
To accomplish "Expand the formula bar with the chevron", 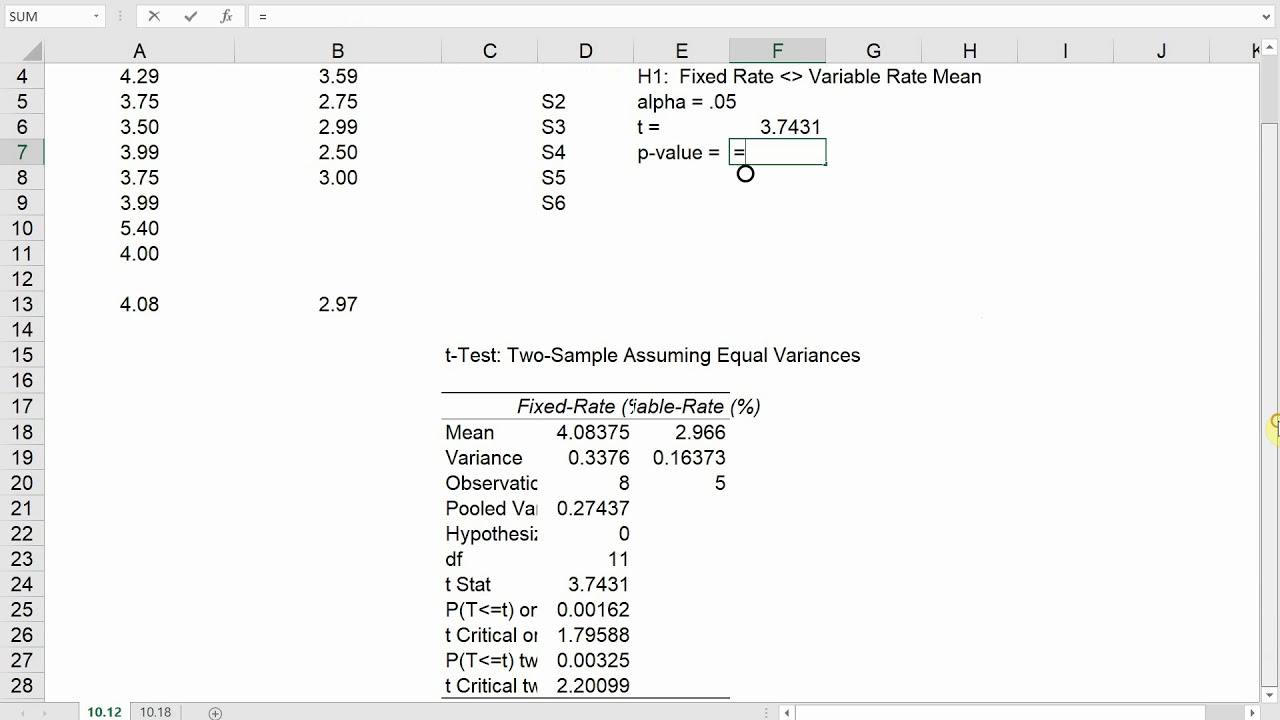I will pos(1267,16).
